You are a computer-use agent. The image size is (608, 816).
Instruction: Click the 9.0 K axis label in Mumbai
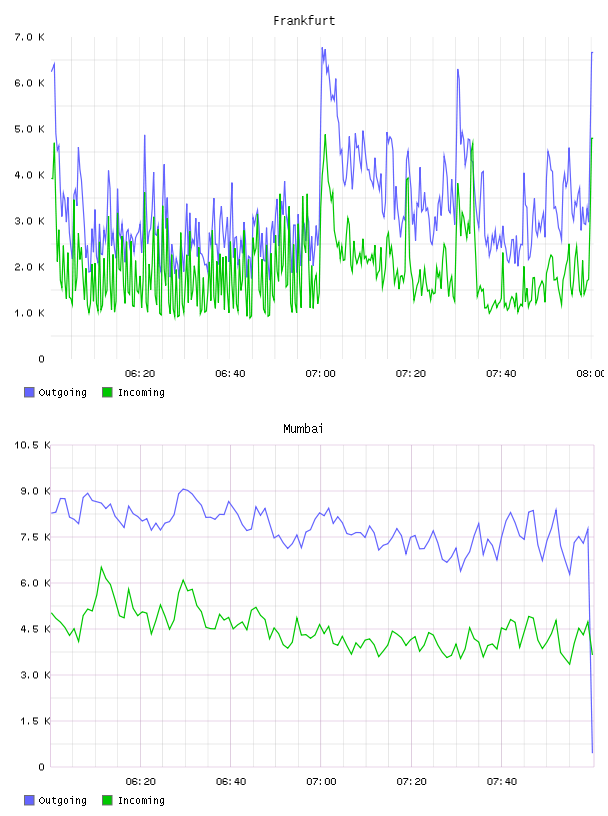tap(35, 491)
